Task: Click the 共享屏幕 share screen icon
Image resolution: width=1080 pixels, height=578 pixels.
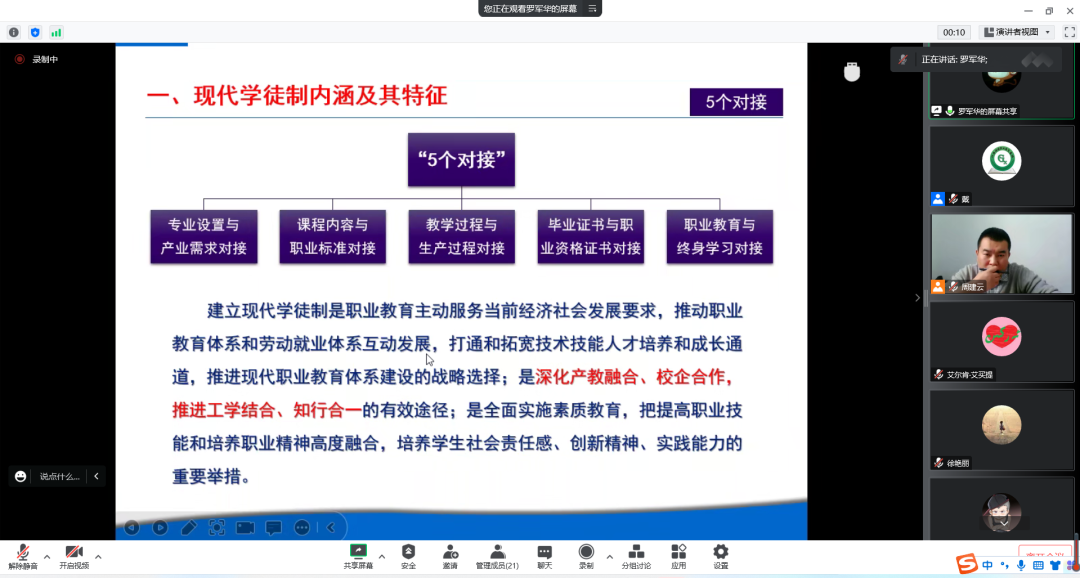Action: point(358,552)
